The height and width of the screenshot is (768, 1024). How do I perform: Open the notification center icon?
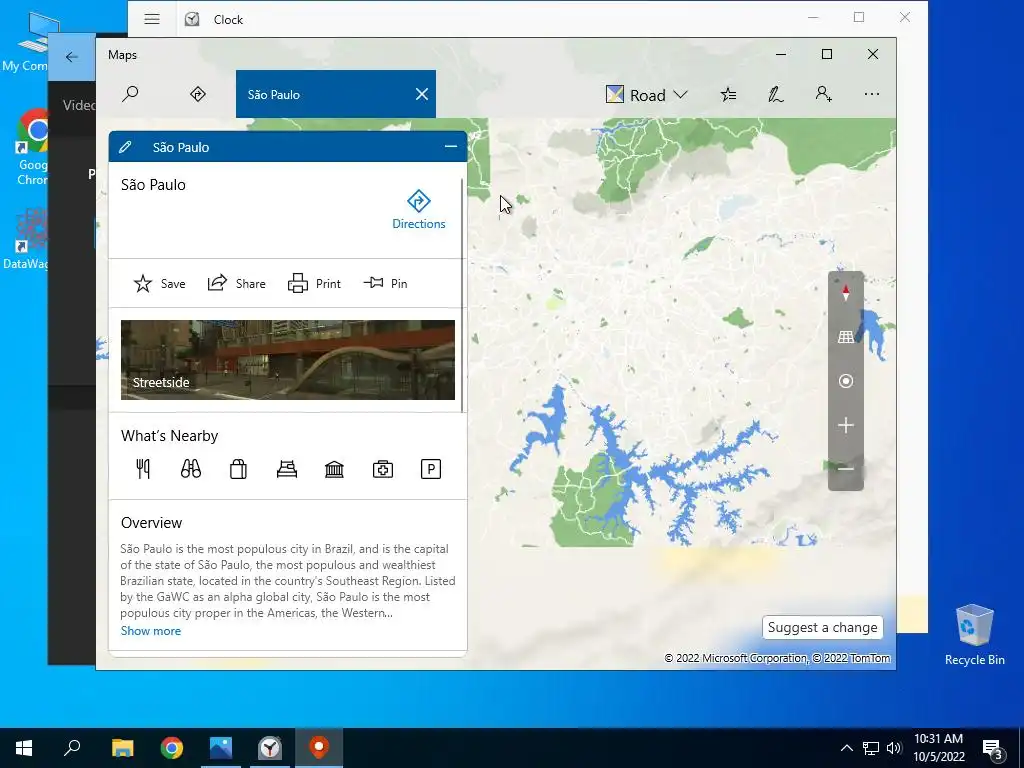pyautogui.click(x=993, y=748)
